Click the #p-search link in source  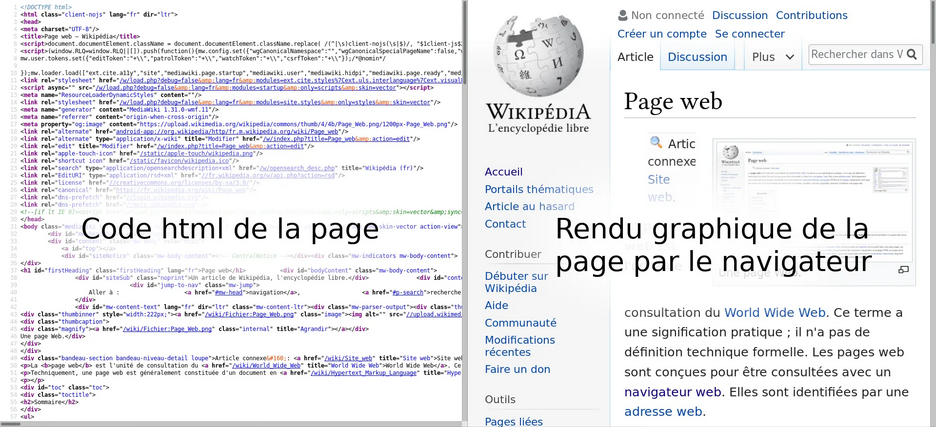pos(408,293)
